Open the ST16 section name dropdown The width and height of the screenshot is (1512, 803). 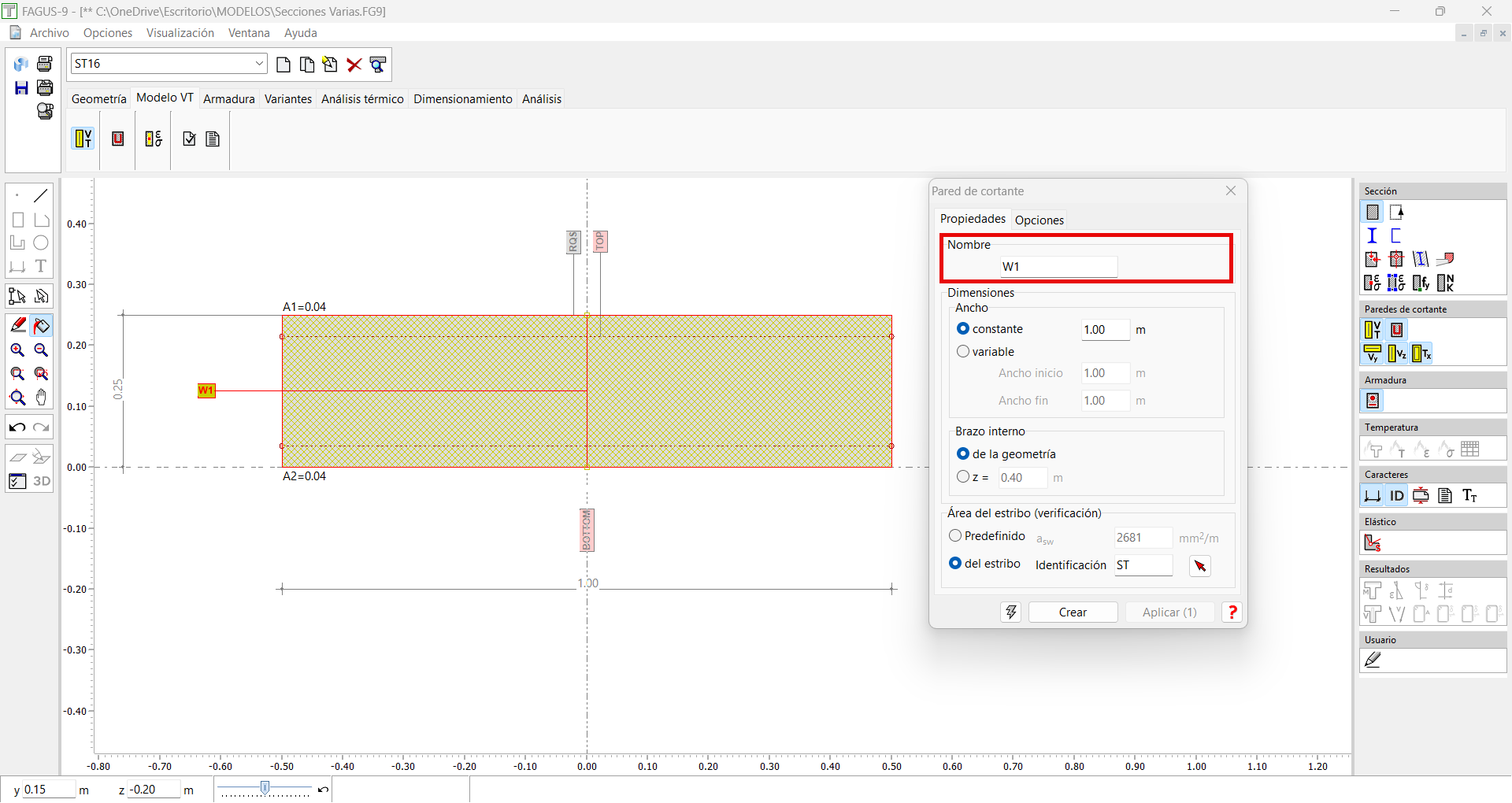259,64
